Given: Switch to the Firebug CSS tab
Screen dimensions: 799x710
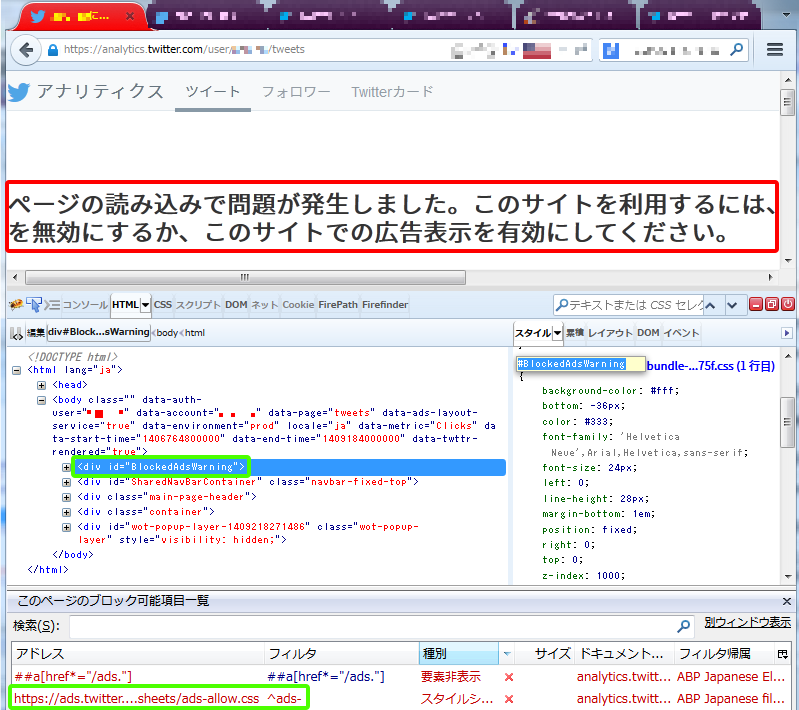Looking at the screenshot, I should tap(163, 305).
